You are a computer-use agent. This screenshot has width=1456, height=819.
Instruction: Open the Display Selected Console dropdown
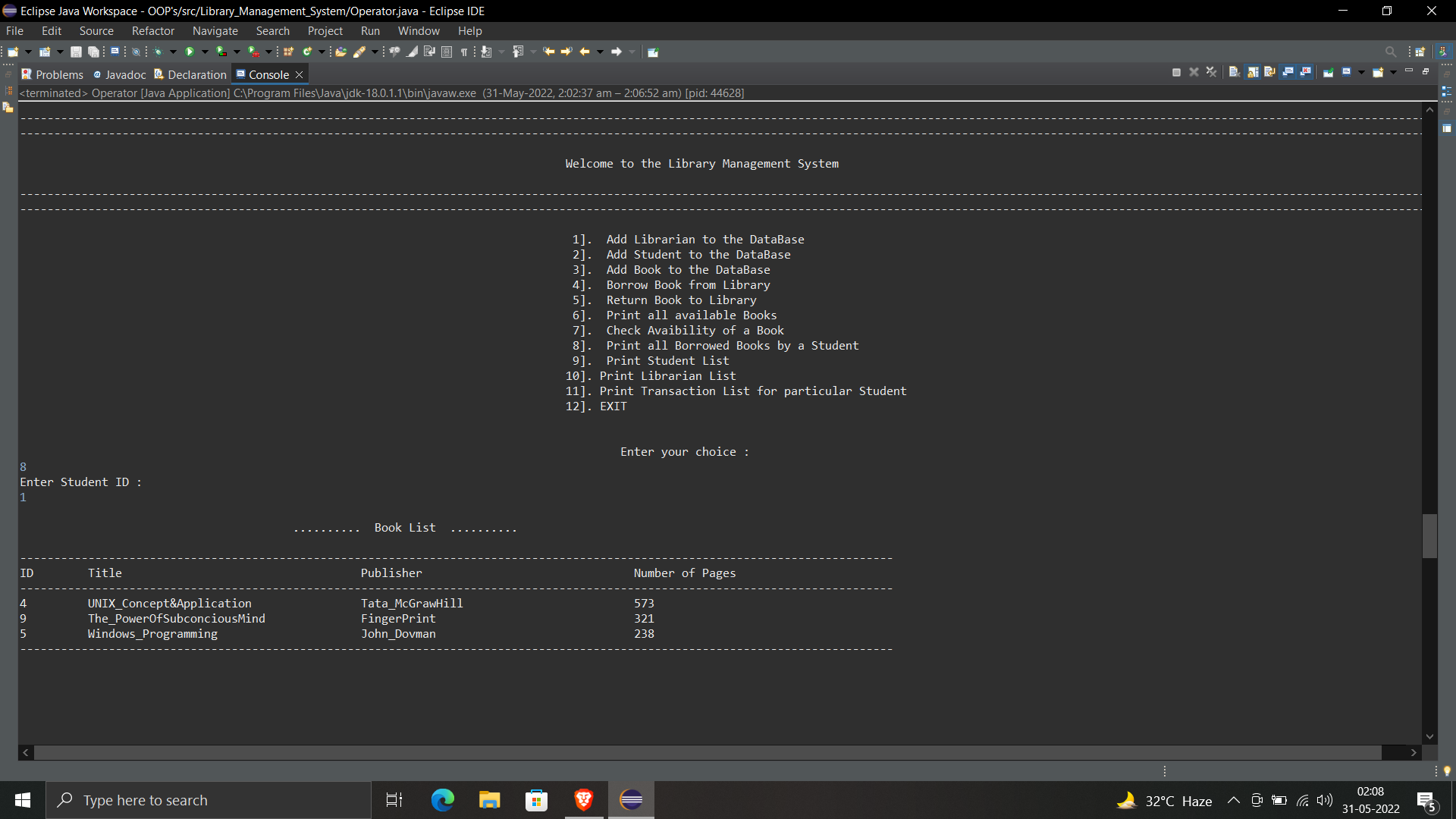[1361, 72]
